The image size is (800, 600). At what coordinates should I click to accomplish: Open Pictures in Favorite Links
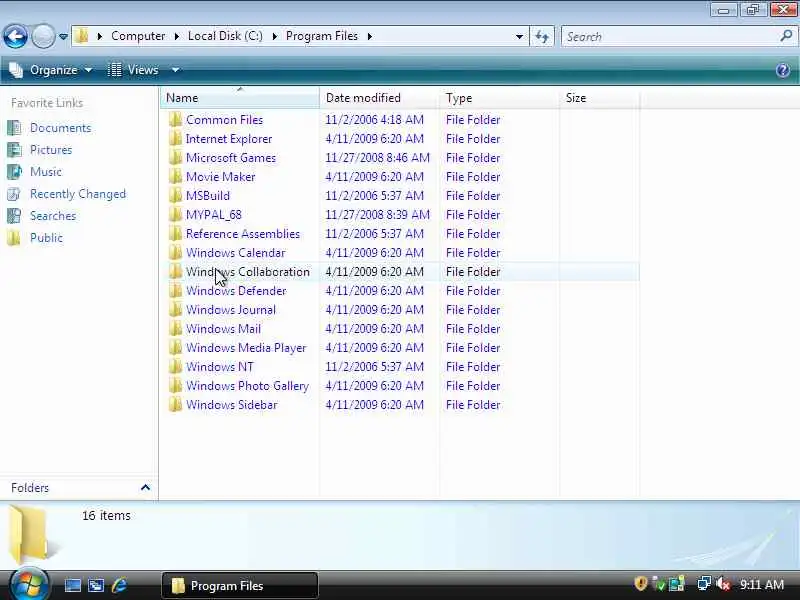[x=51, y=150]
